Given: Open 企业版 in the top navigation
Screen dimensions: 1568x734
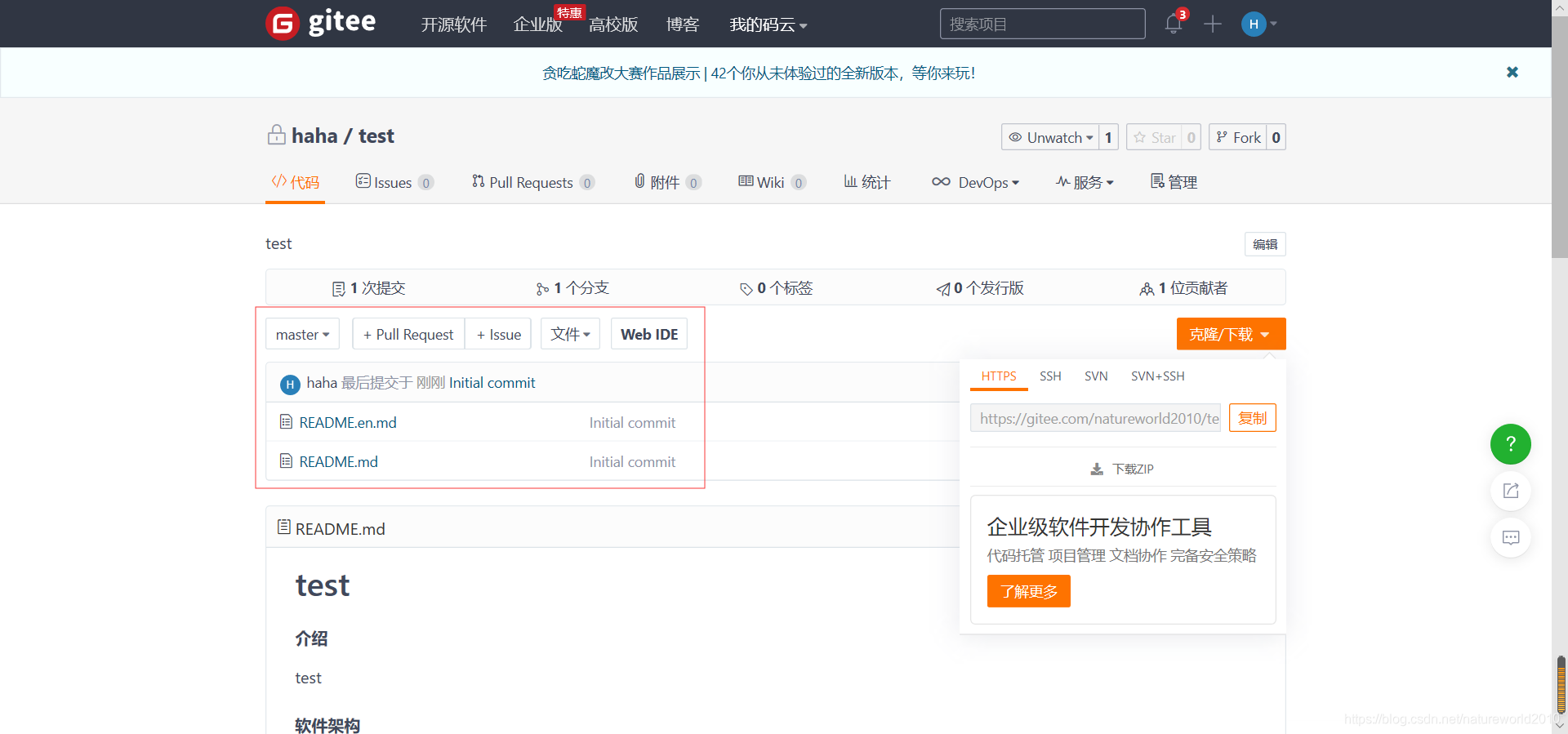Looking at the screenshot, I should 538,24.
